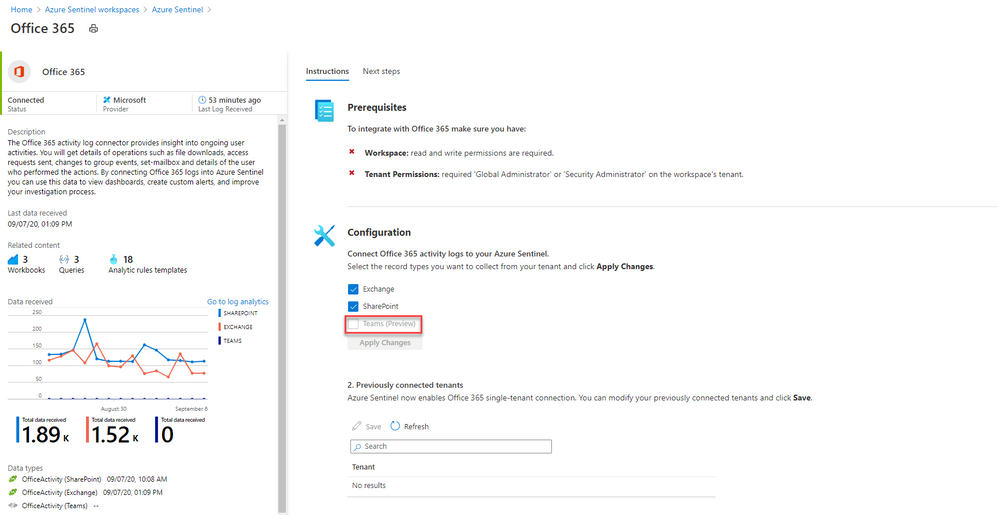Click OfficeActivity (Exchange) data type row
Screen dimensions: 998x515
tap(85, 493)
